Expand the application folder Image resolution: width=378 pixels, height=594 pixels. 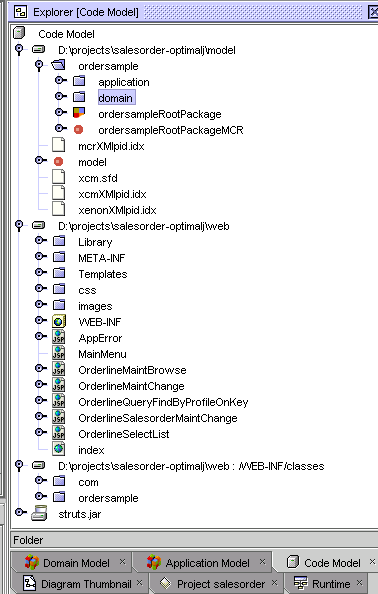[61, 80]
